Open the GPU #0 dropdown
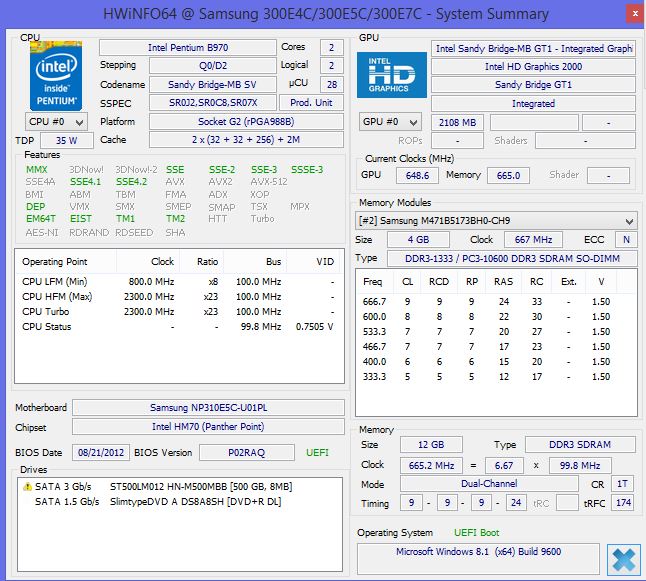 coord(390,122)
